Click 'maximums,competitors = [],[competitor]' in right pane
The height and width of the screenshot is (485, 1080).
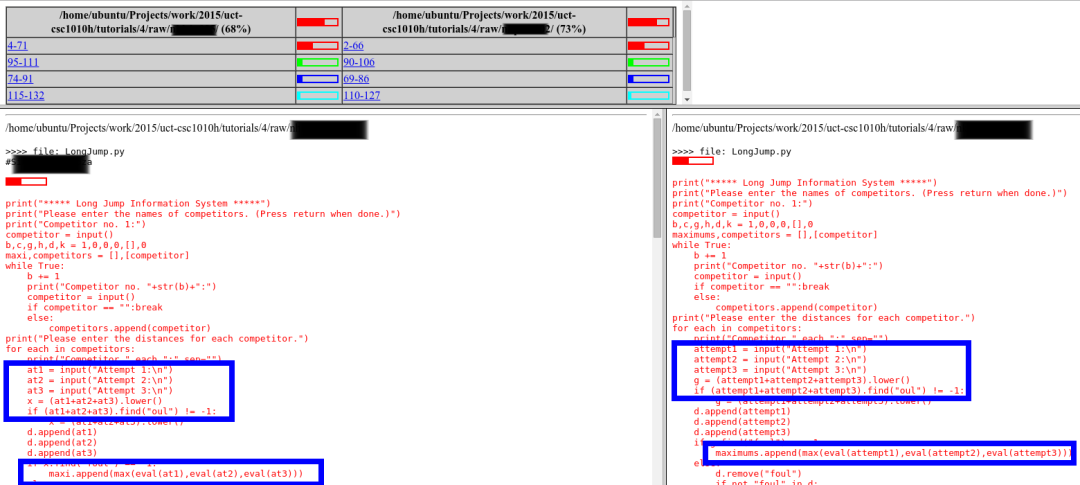click(775, 234)
